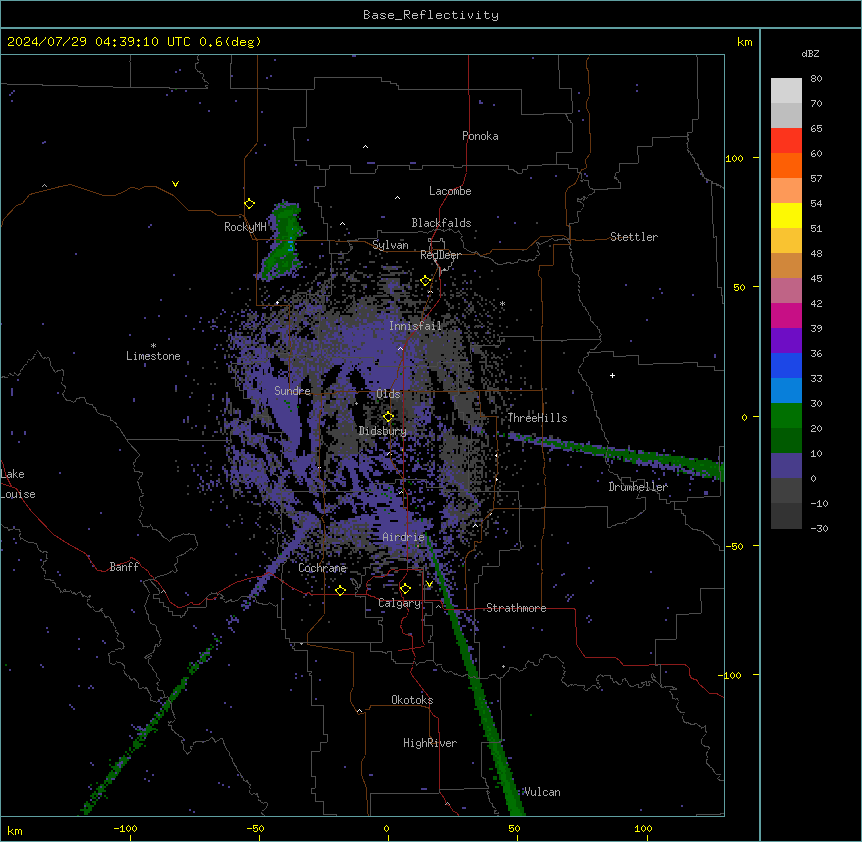Click the 65 value in the dBZ legend
The image size is (862, 842).
click(816, 128)
